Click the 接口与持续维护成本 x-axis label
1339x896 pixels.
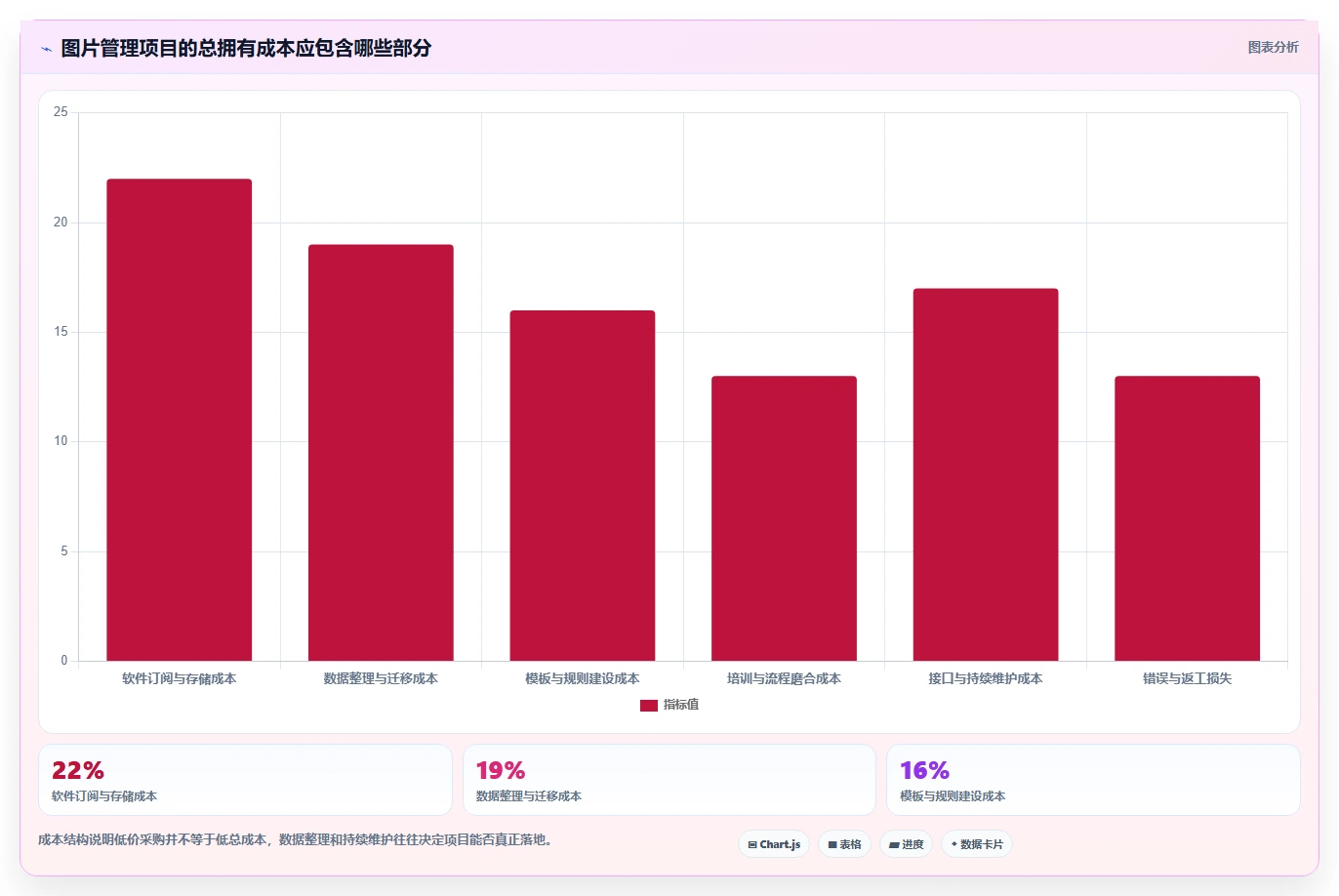point(986,678)
